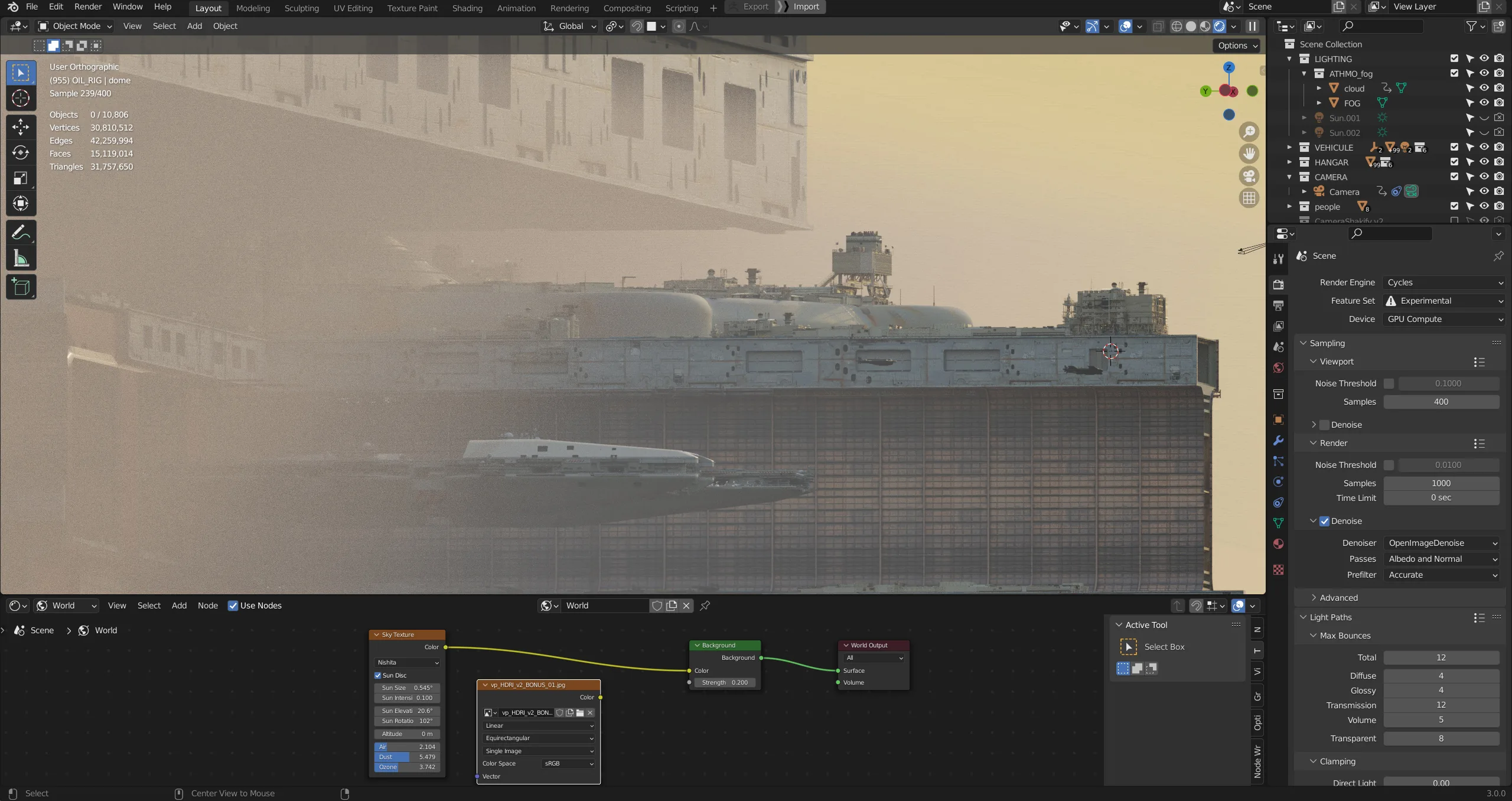
Task: Adjust the Dust density slider
Action: [x=407, y=757]
